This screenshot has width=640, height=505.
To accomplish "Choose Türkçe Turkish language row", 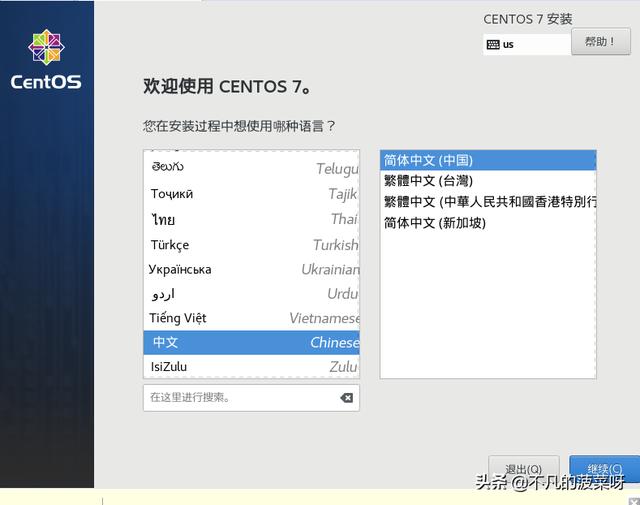I will (x=251, y=245).
